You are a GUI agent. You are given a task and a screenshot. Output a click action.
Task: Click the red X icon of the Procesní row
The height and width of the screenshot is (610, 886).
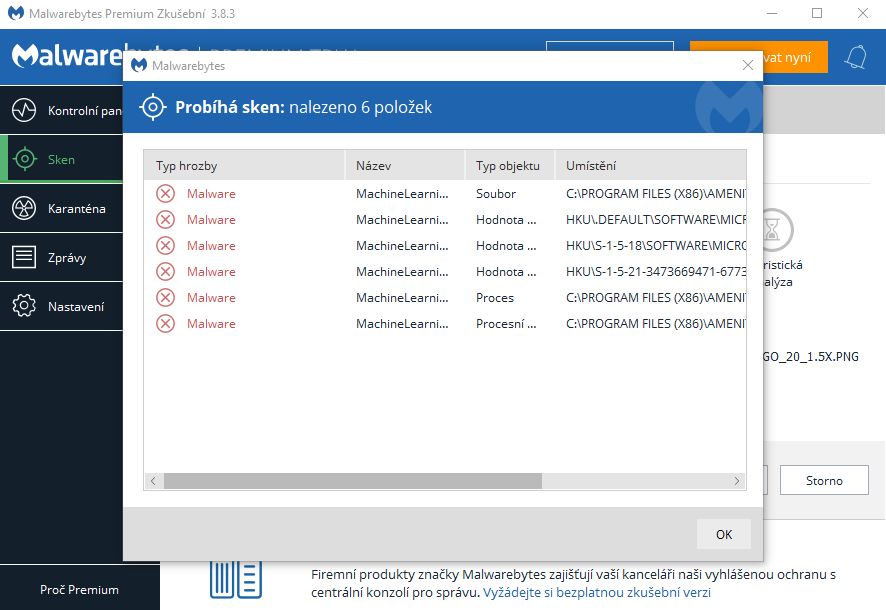[165, 324]
